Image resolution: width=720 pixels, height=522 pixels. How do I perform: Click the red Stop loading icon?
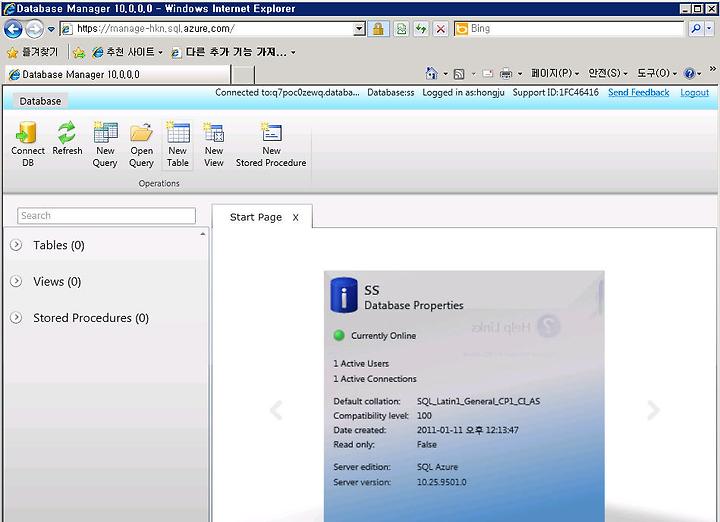pyautogui.click(x=440, y=29)
